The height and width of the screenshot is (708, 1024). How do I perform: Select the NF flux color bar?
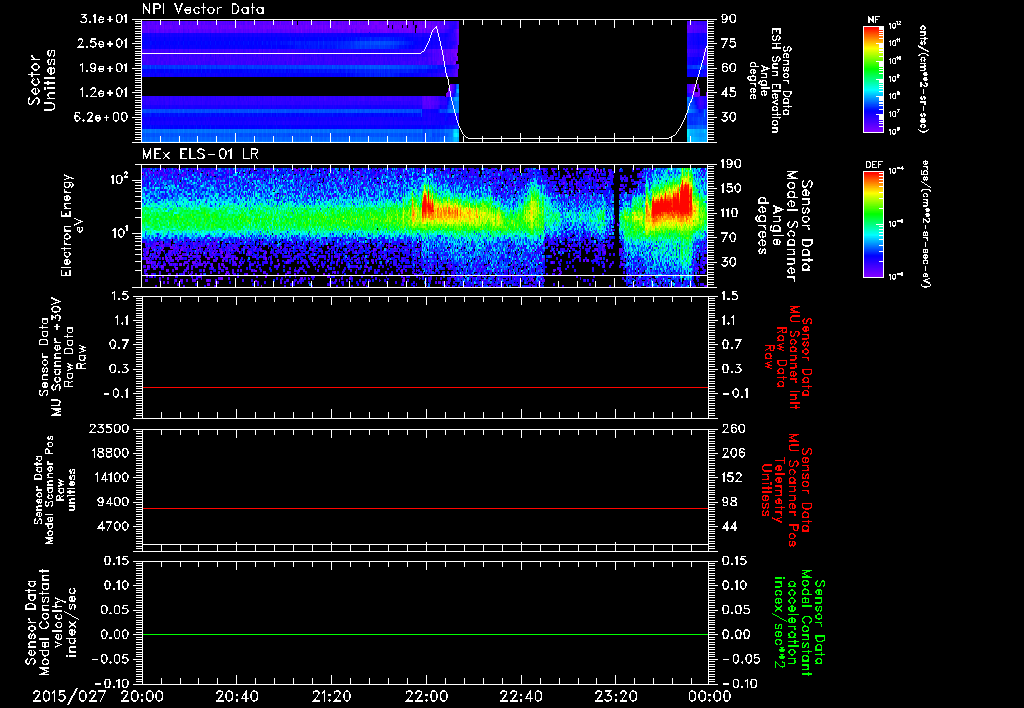(873, 79)
